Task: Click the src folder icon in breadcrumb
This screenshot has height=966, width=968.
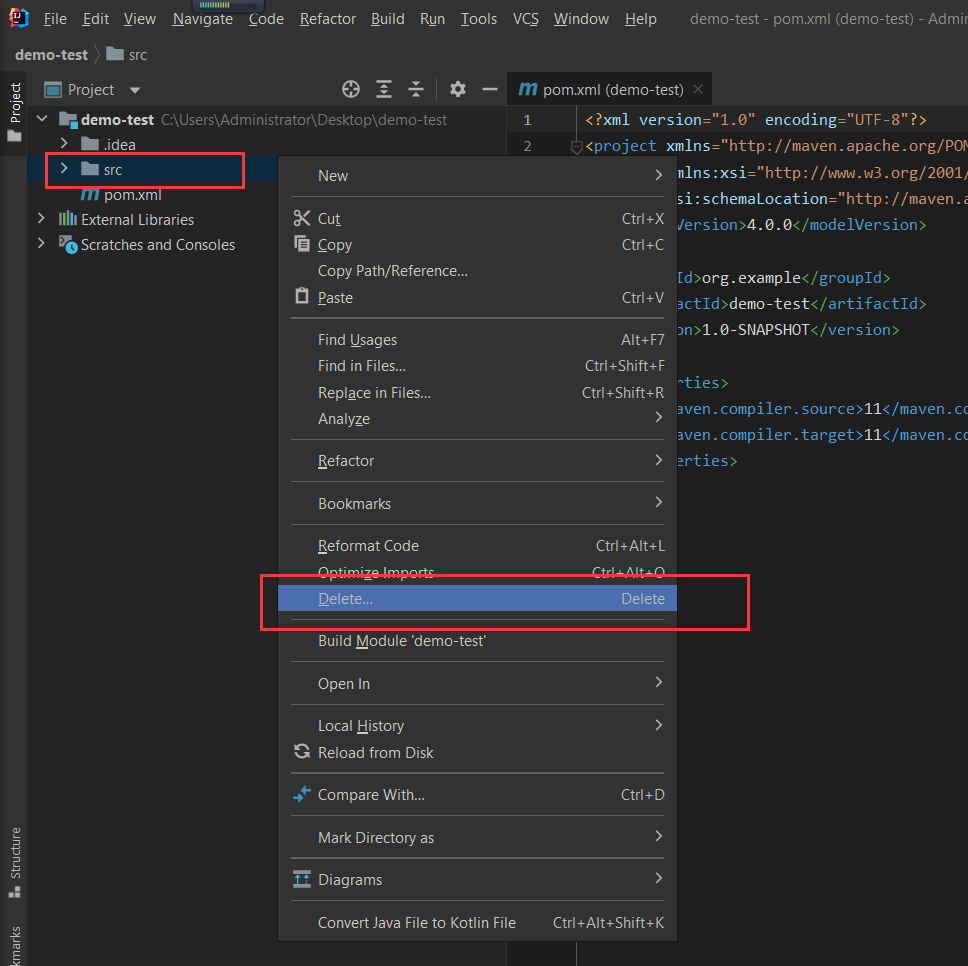Action: coord(115,54)
